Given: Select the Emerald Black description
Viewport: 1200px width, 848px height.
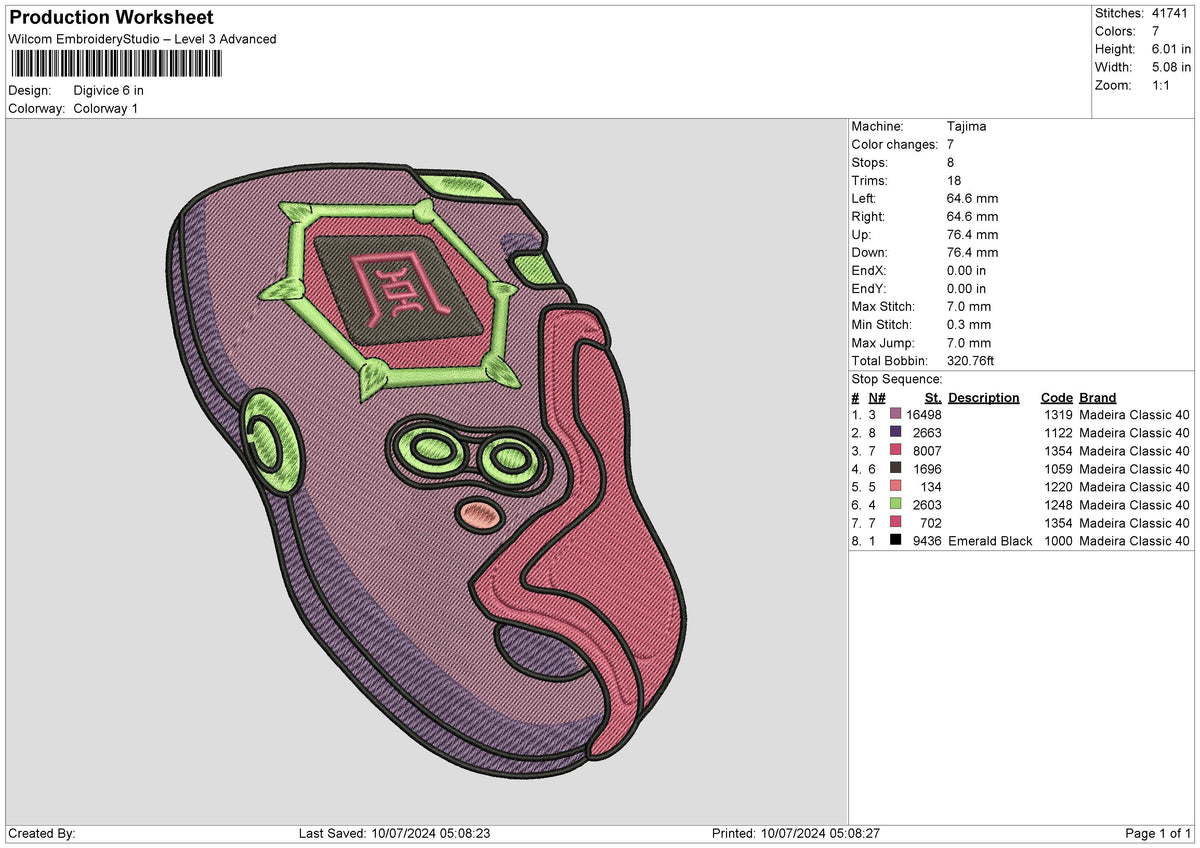Looking at the screenshot, I should (x=990, y=541).
